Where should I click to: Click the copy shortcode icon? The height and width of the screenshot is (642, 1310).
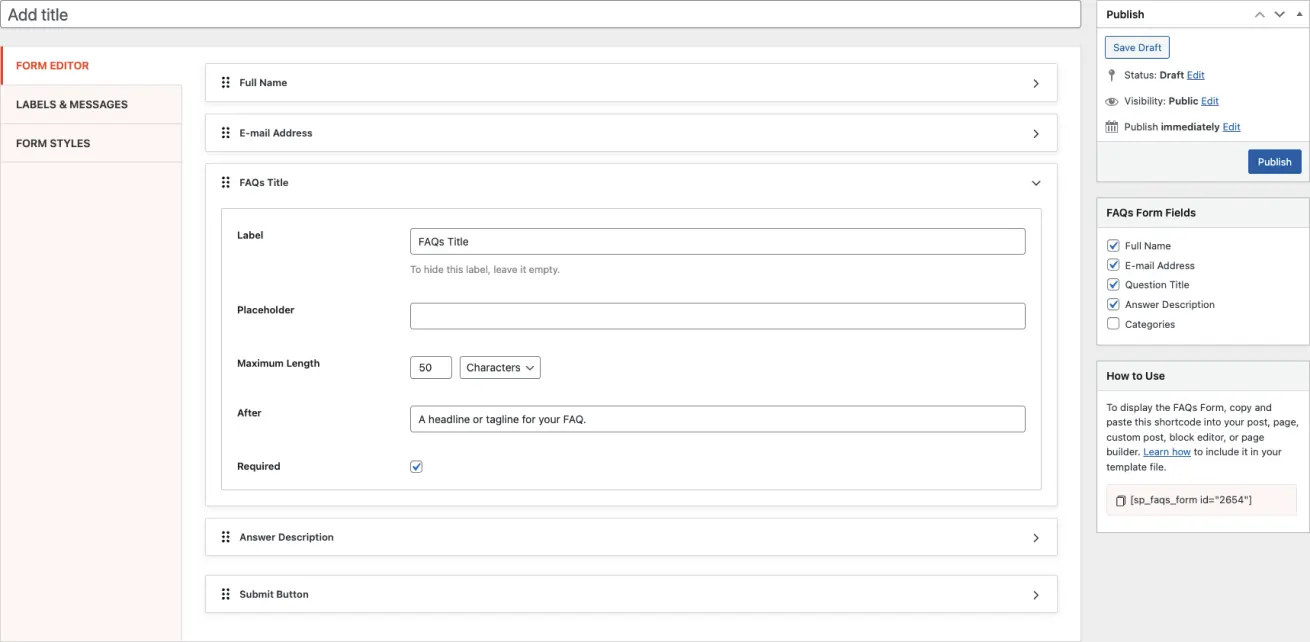1120,500
